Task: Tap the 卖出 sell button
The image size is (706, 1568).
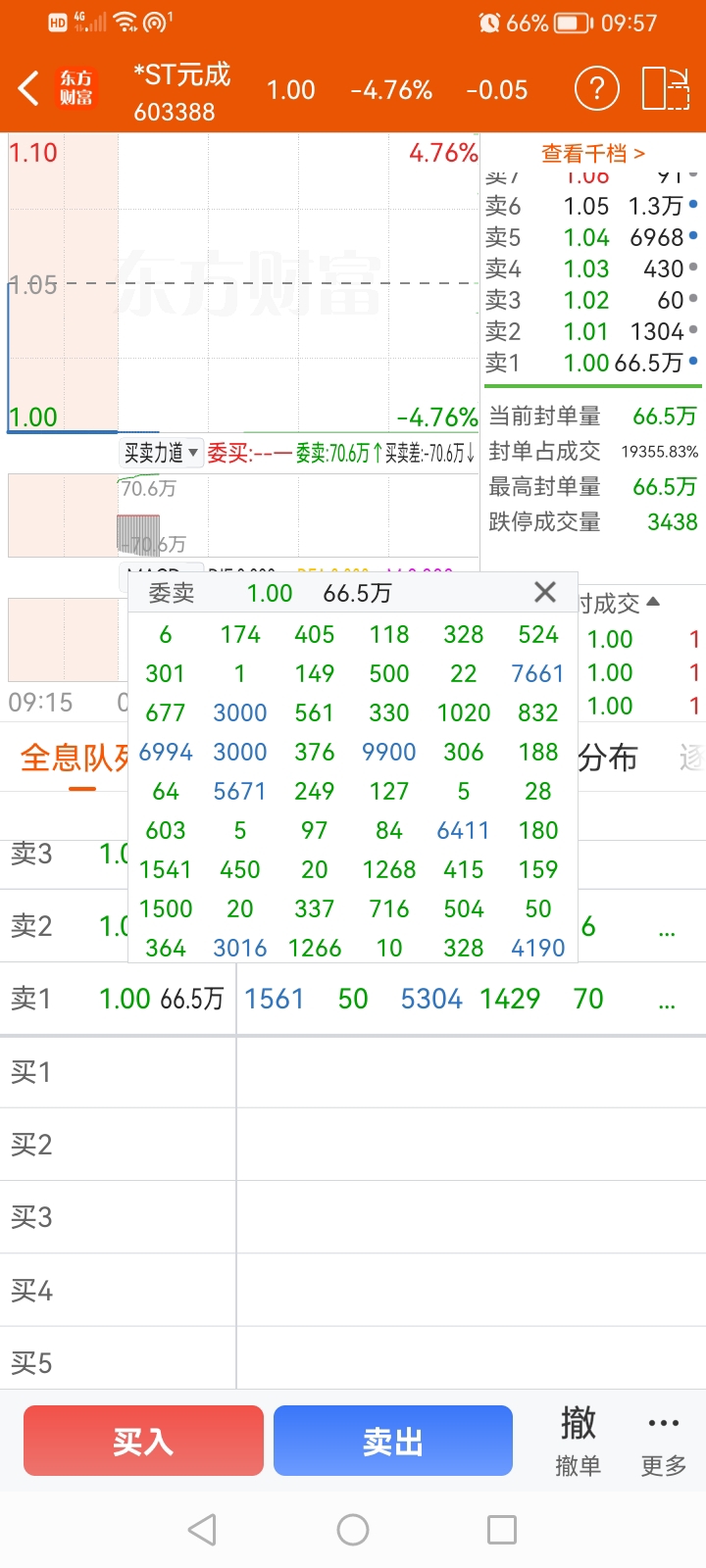Action: coord(393,1441)
